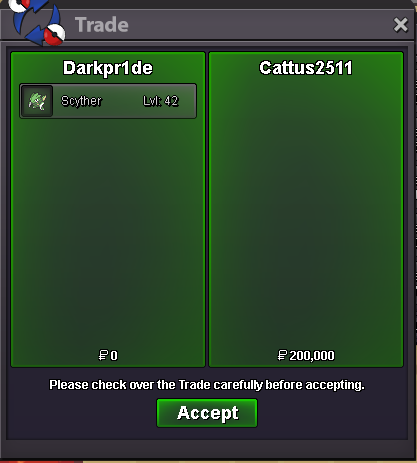Select Darkpr1de's 0 money amount

[114, 356]
